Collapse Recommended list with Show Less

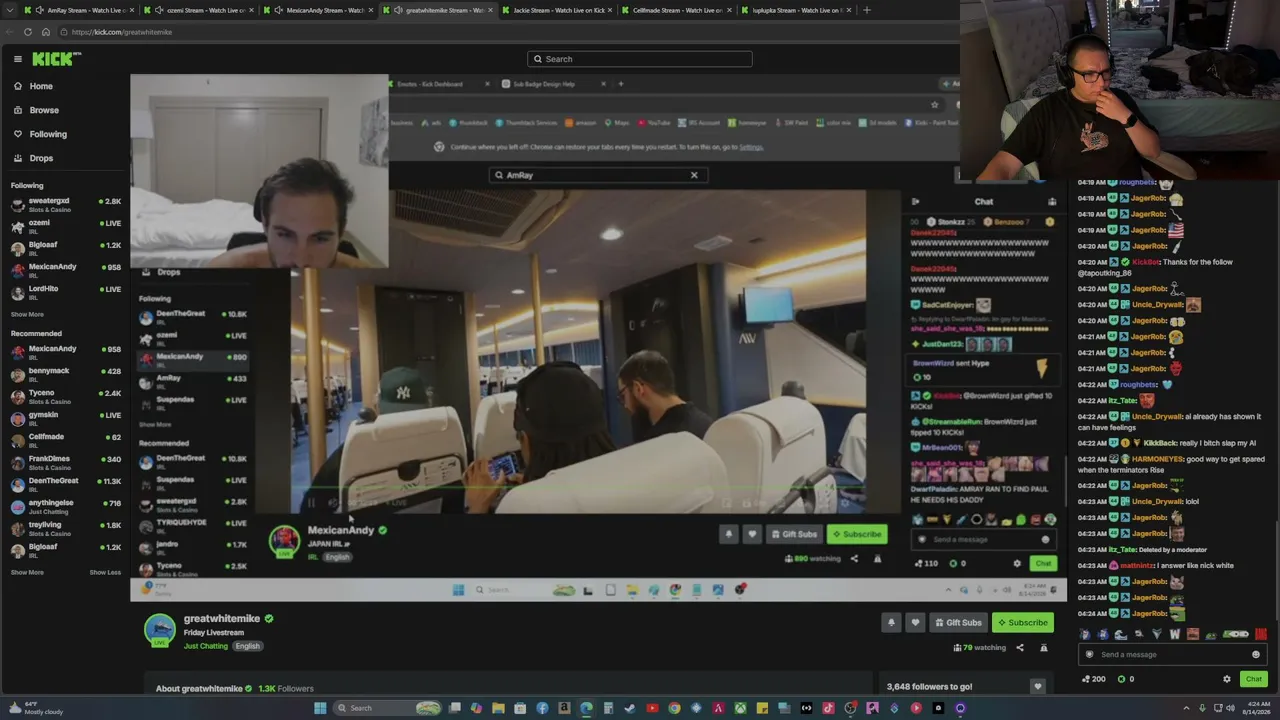coord(105,573)
